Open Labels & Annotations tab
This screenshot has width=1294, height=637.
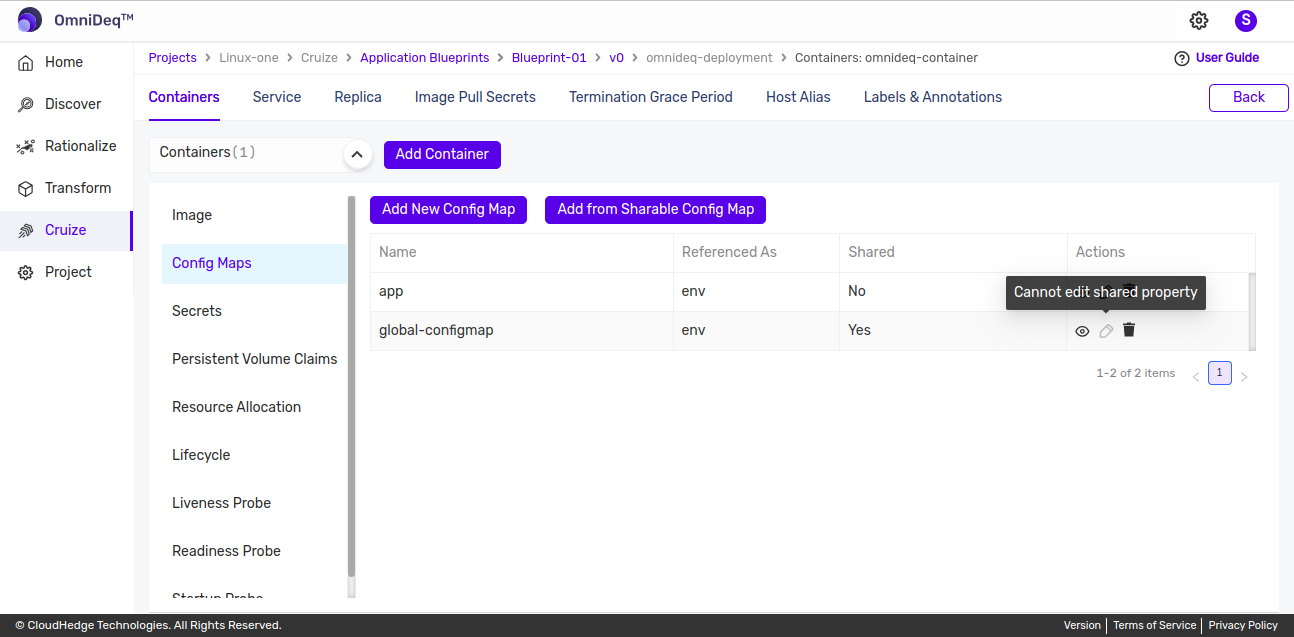point(933,97)
